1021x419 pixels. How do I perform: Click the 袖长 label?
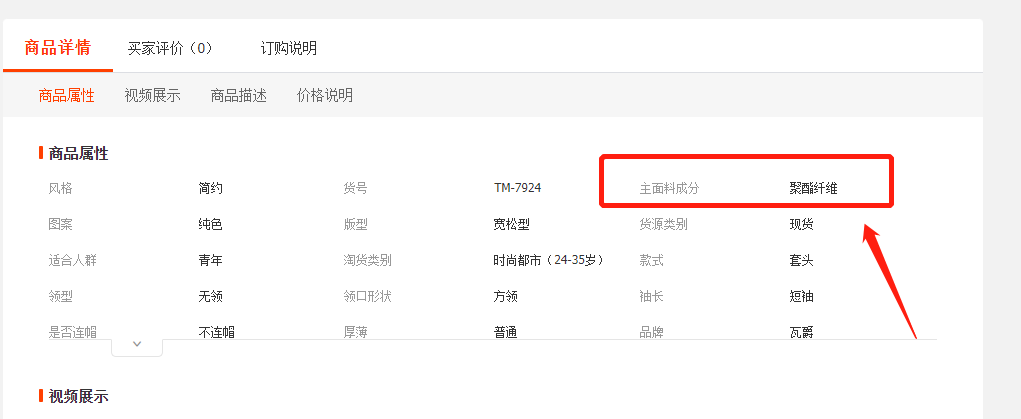pos(651,296)
